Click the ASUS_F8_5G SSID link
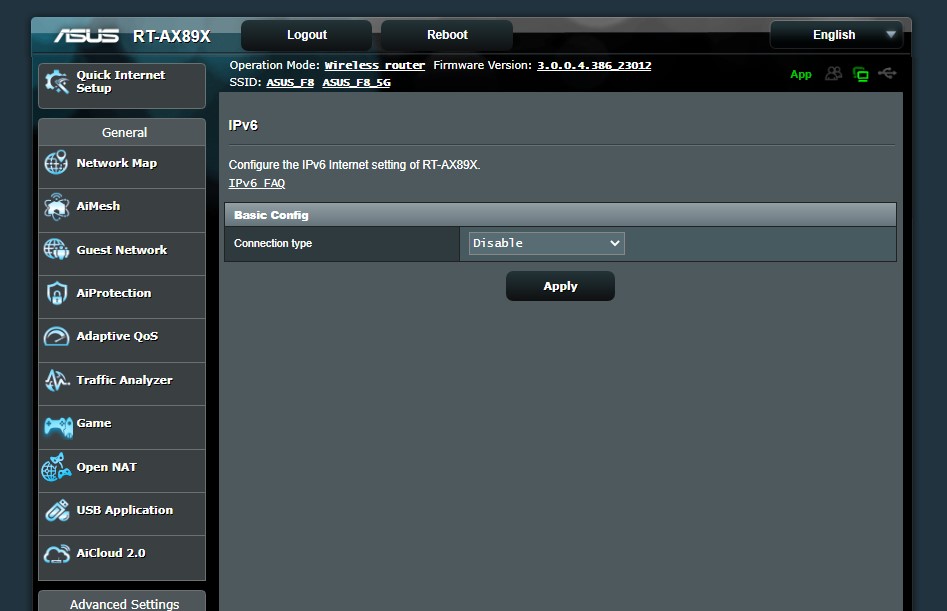This screenshot has height=611, width=947. 356,82
